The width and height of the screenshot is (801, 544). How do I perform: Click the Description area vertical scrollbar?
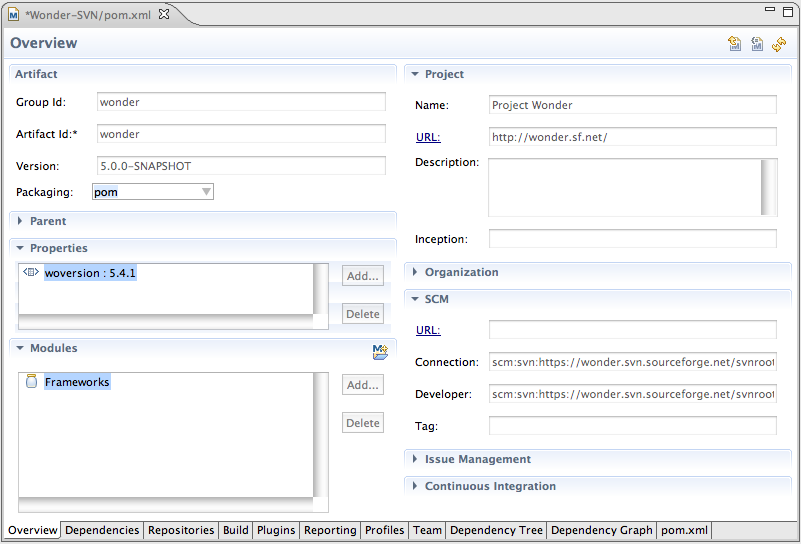[768, 187]
